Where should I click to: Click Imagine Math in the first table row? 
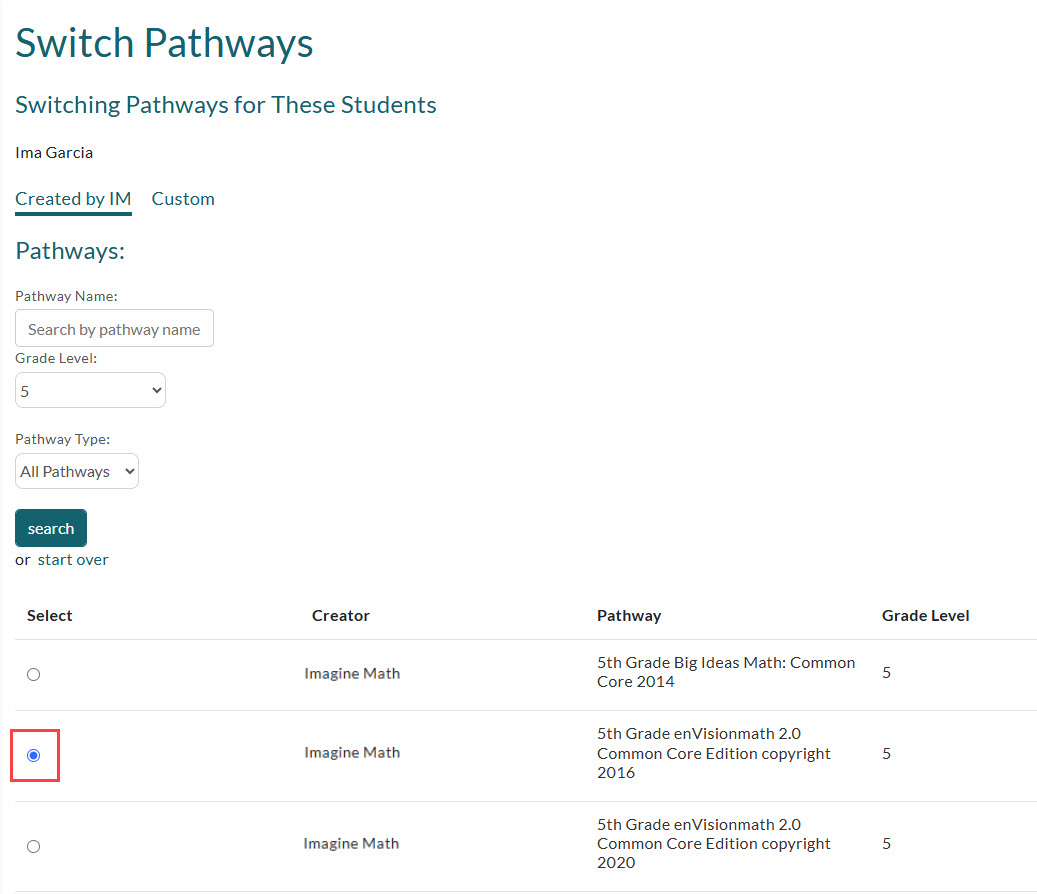(x=352, y=673)
